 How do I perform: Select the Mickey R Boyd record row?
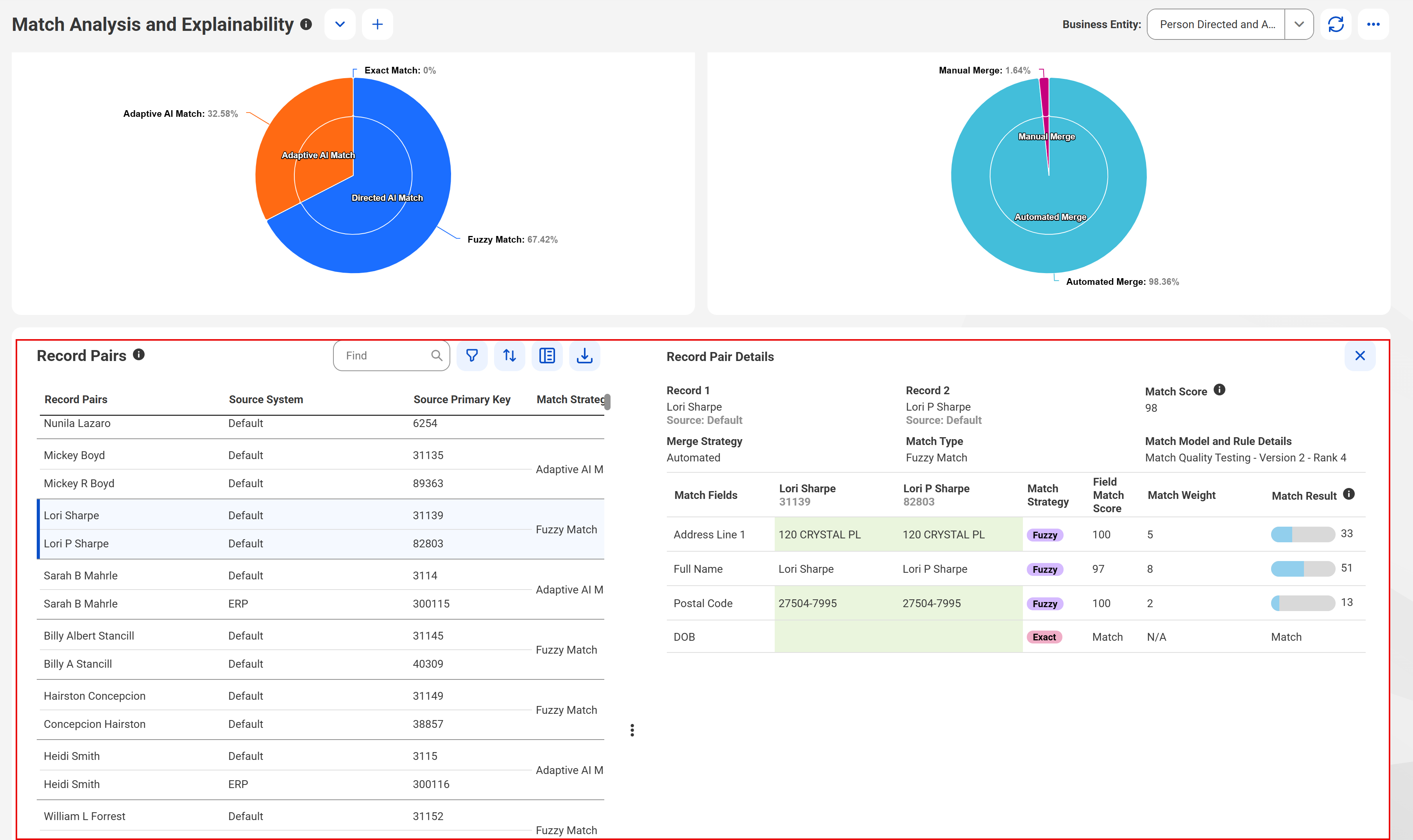coord(285,483)
